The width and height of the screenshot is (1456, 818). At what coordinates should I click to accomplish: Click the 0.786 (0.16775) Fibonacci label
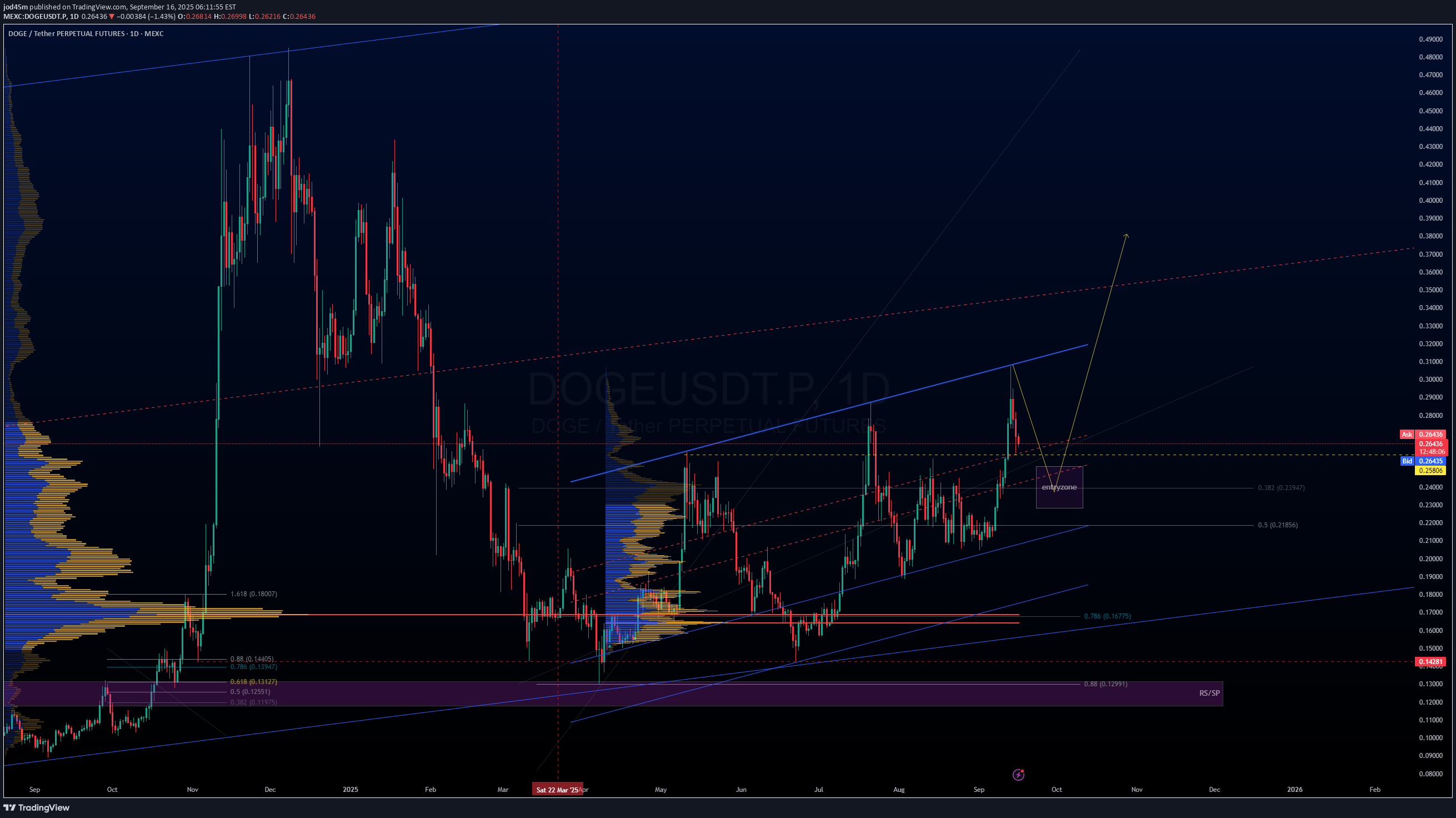(x=1107, y=616)
